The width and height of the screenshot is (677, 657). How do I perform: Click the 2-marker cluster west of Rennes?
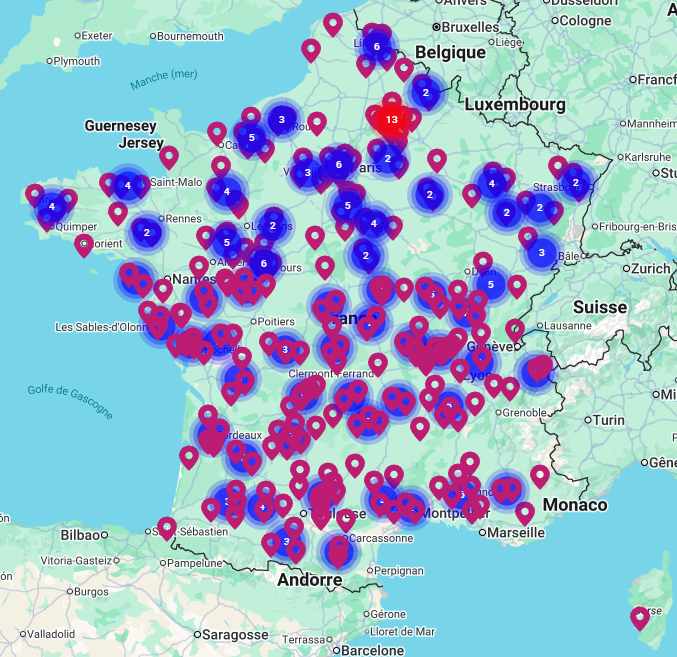click(x=146, y=233)
